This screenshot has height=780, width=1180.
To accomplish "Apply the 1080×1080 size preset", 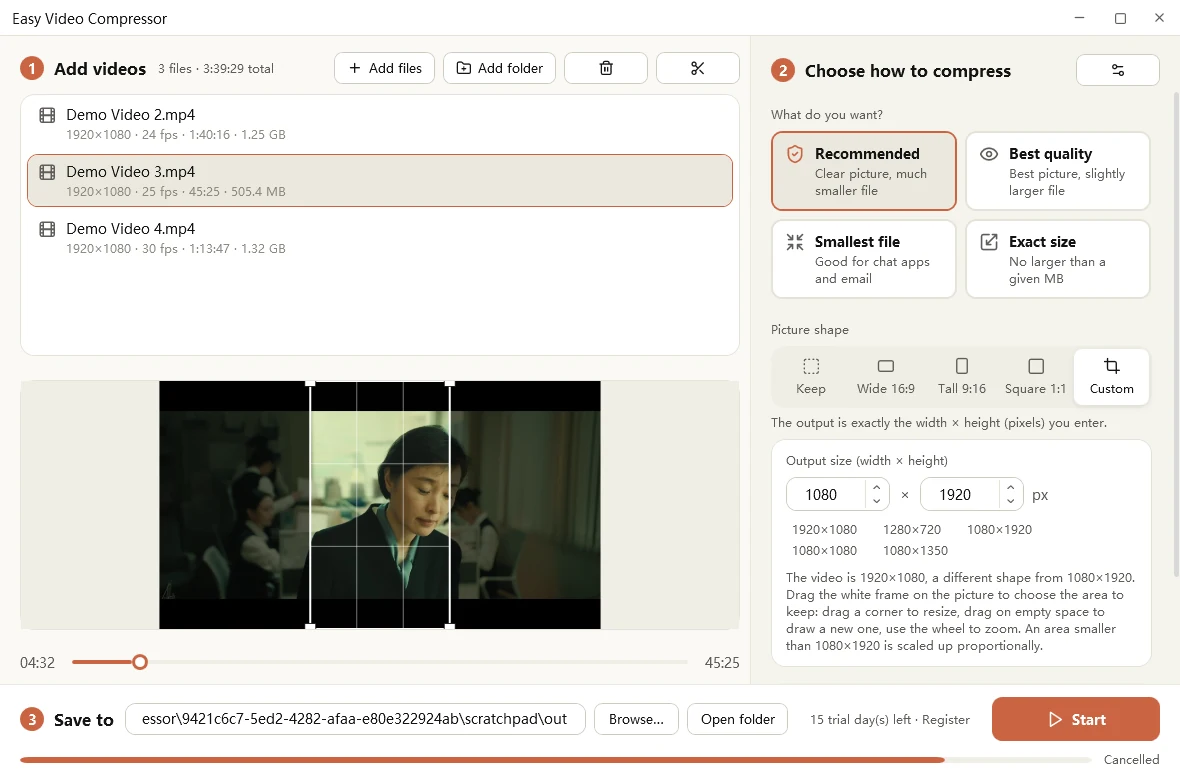I will click(824, 551).
